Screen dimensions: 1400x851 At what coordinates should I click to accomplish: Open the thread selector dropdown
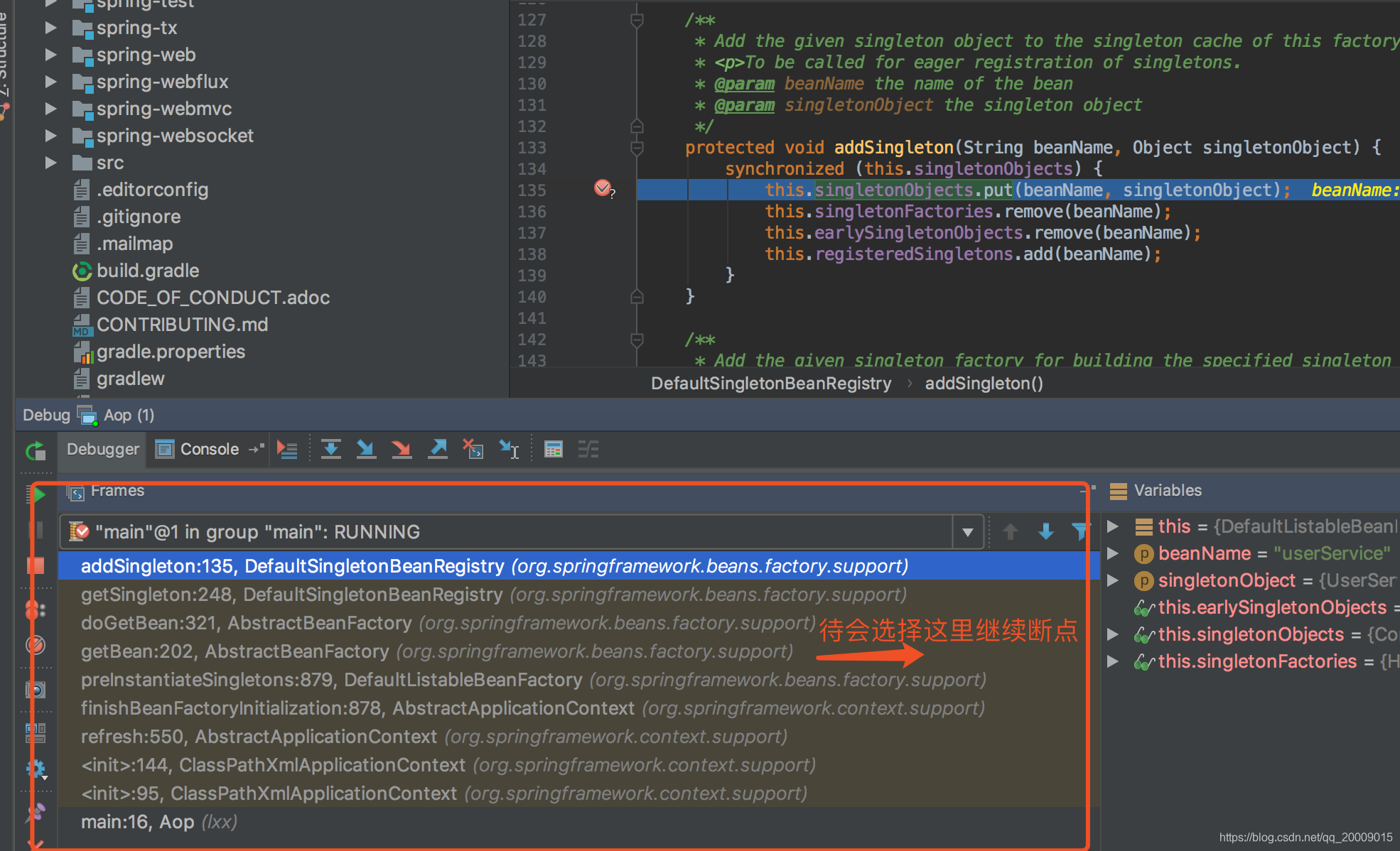pyautogui.click(x=967, y=532)
